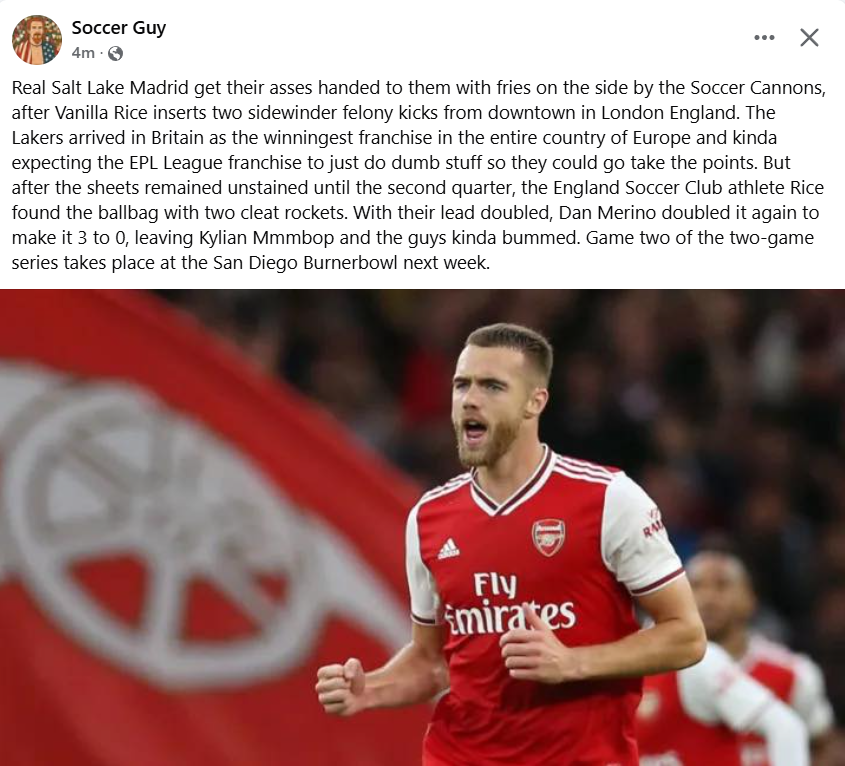Click the player's clenched fist
Image resolution: width=845 pixels, height=766 pixels.
click(341, 686)
